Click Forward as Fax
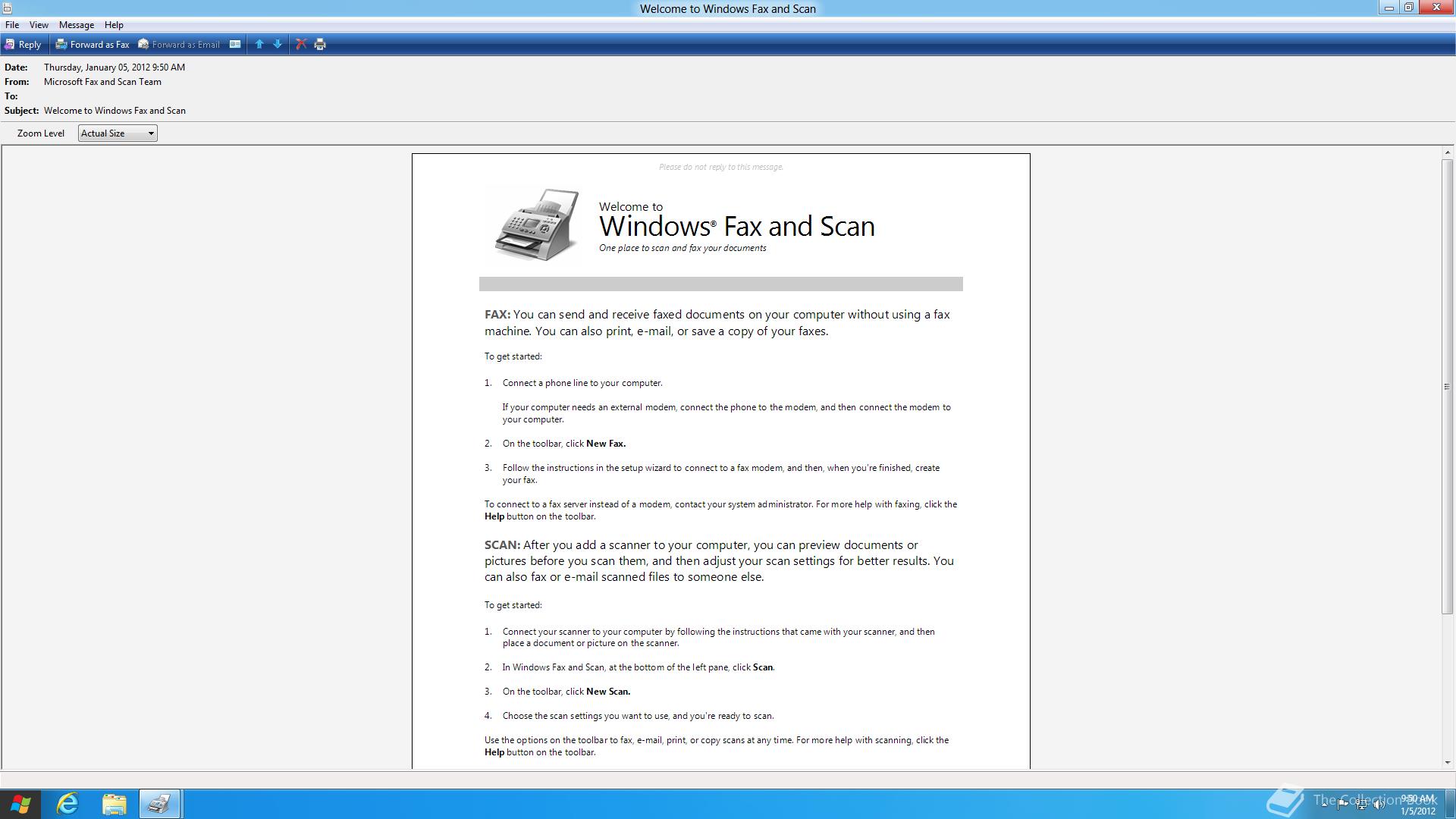This screenshot has height=819, width=1456. (x=93, y=45)
